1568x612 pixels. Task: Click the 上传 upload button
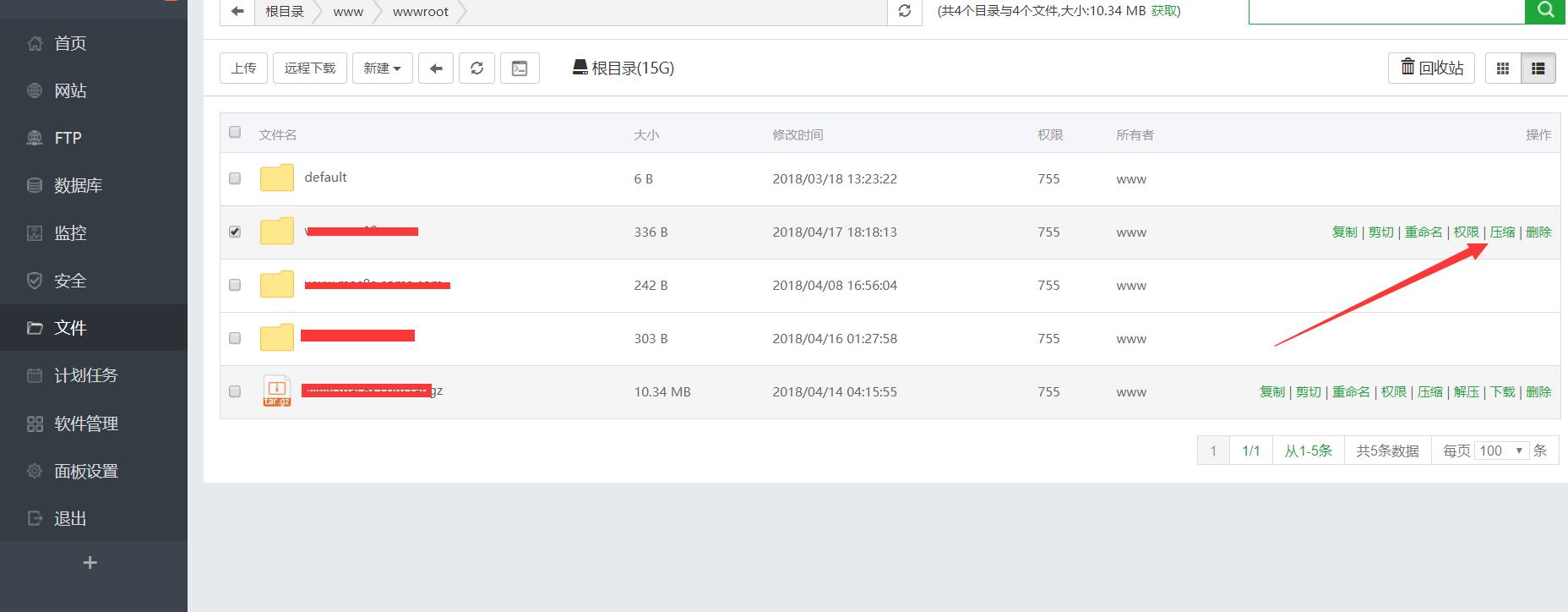[x=243, y=68]
